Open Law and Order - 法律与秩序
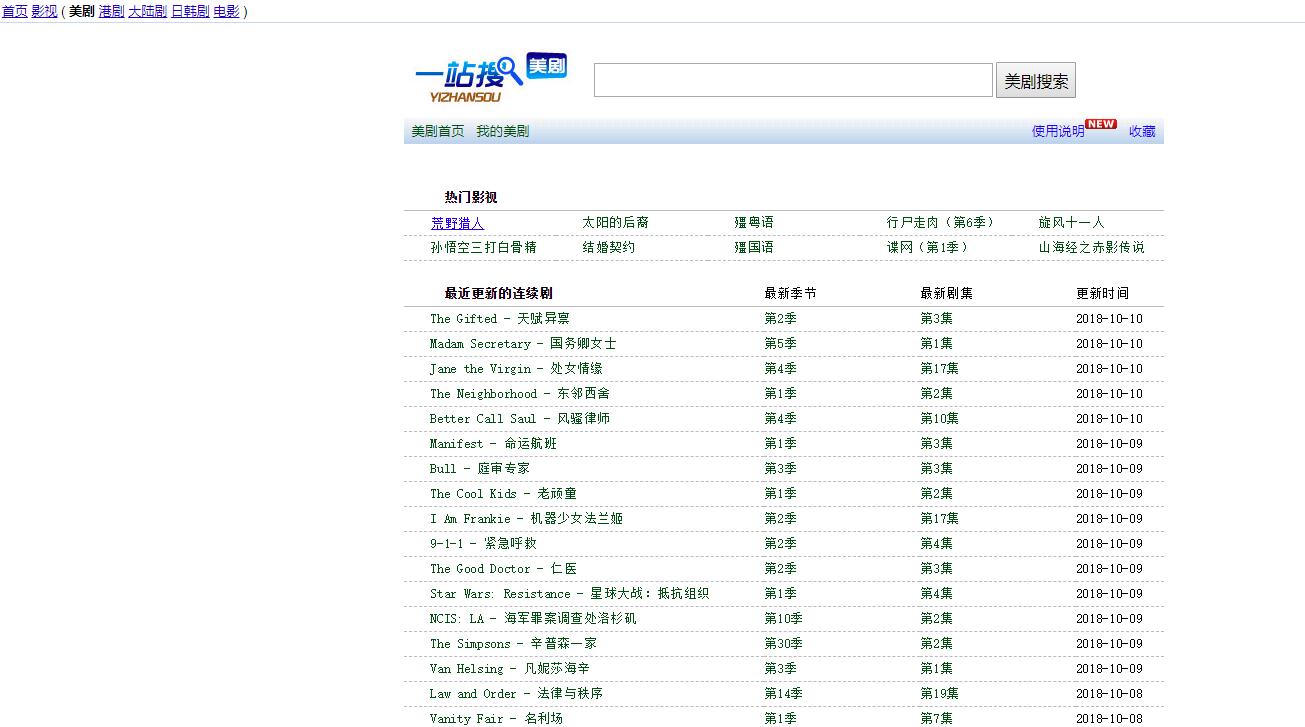This screenshot has width=1305, height=727. coord(516,694)
